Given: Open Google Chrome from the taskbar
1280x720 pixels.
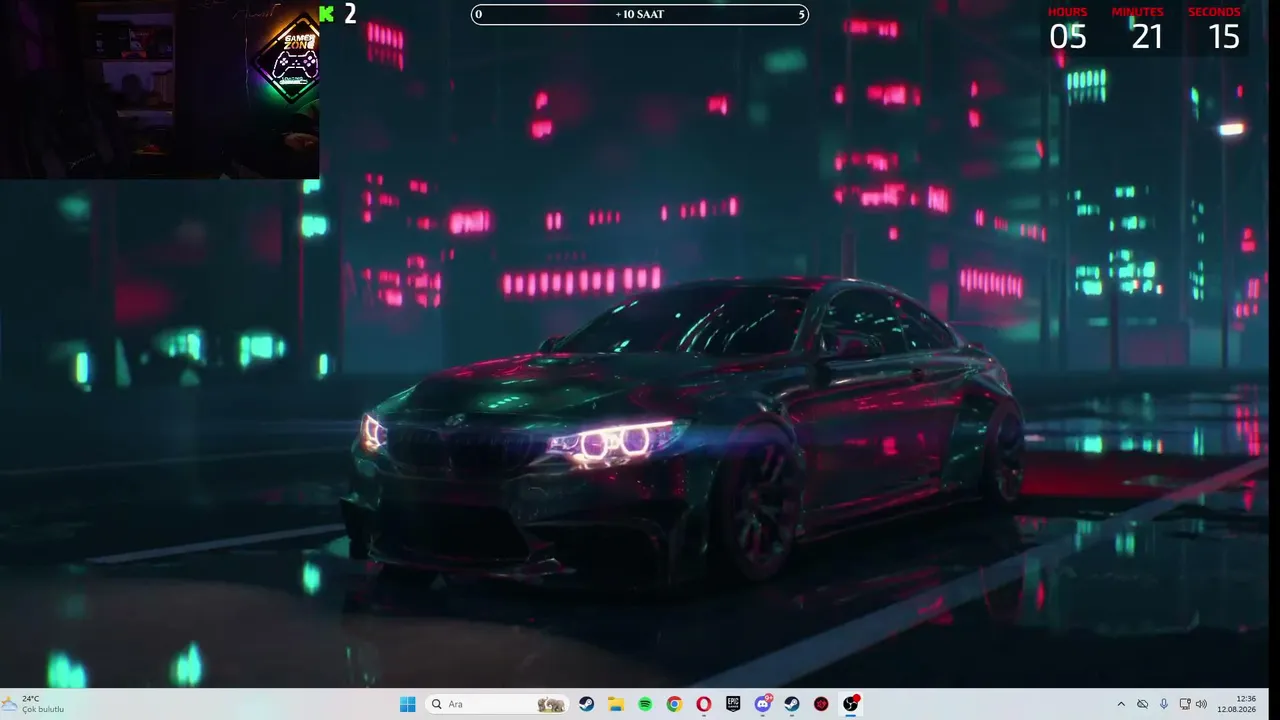Looking at the screenshot, I should [x=675, y=704].
